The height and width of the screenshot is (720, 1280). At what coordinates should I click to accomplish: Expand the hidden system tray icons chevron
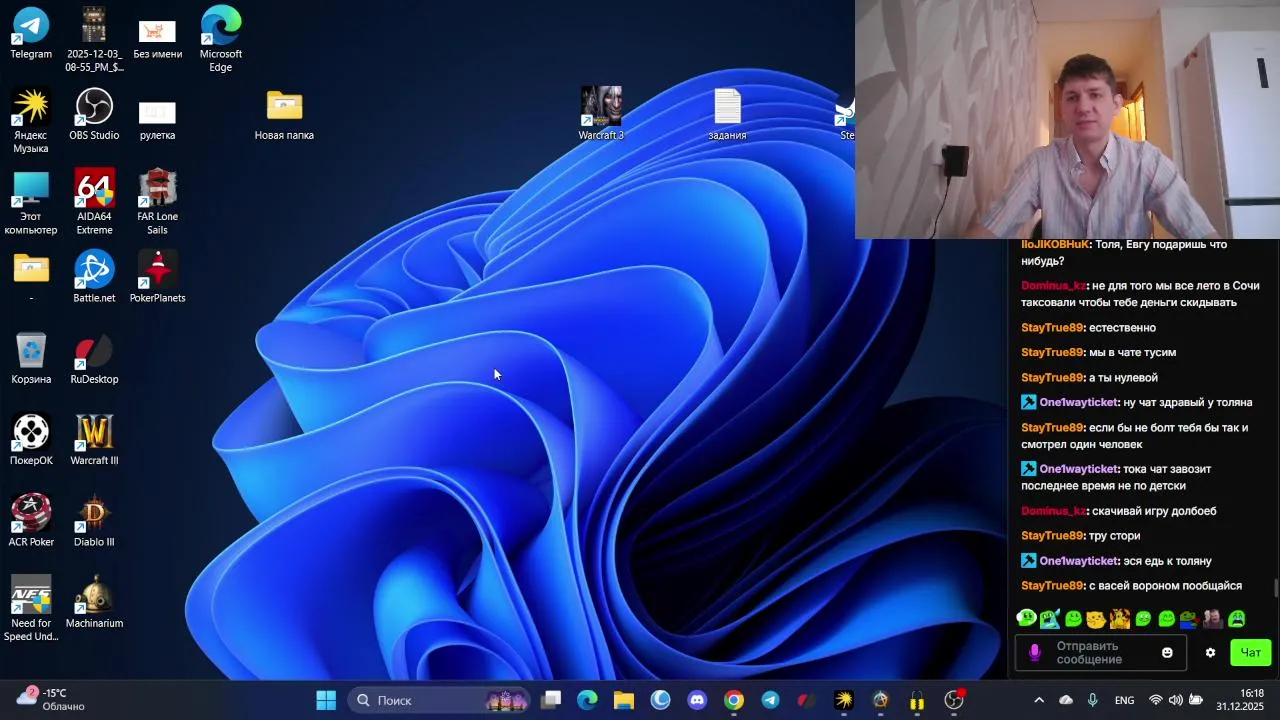point(1039,700)
